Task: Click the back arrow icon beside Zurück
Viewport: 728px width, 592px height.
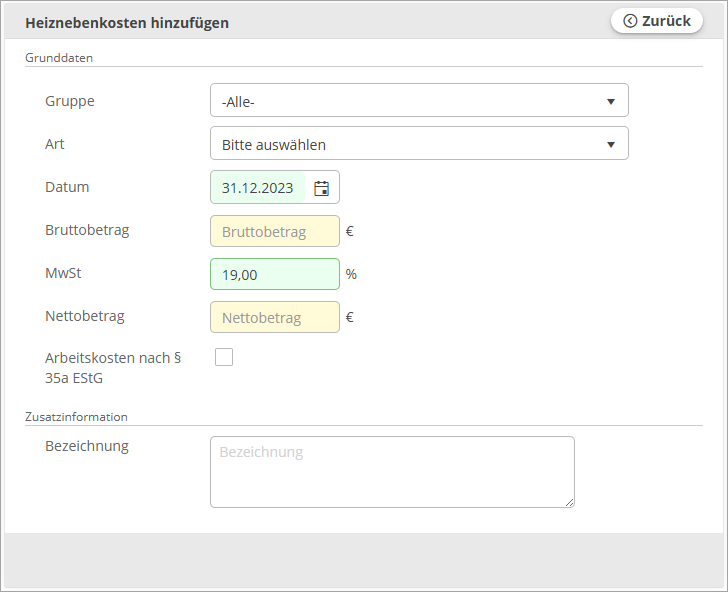Action: pyautogui.click(x=630, y=21)
